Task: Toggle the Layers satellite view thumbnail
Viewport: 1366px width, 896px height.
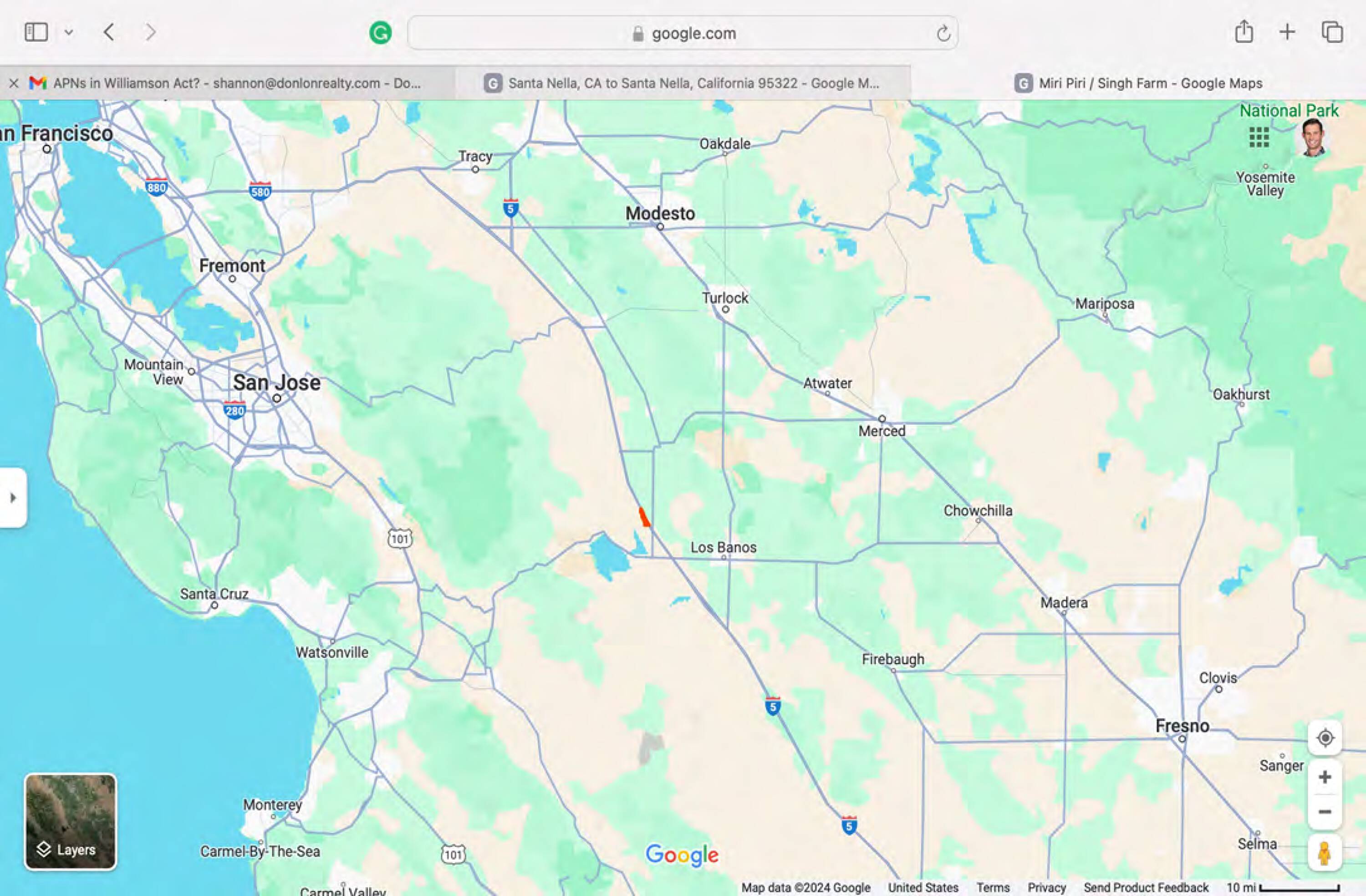Action: [x=70, y=821]
